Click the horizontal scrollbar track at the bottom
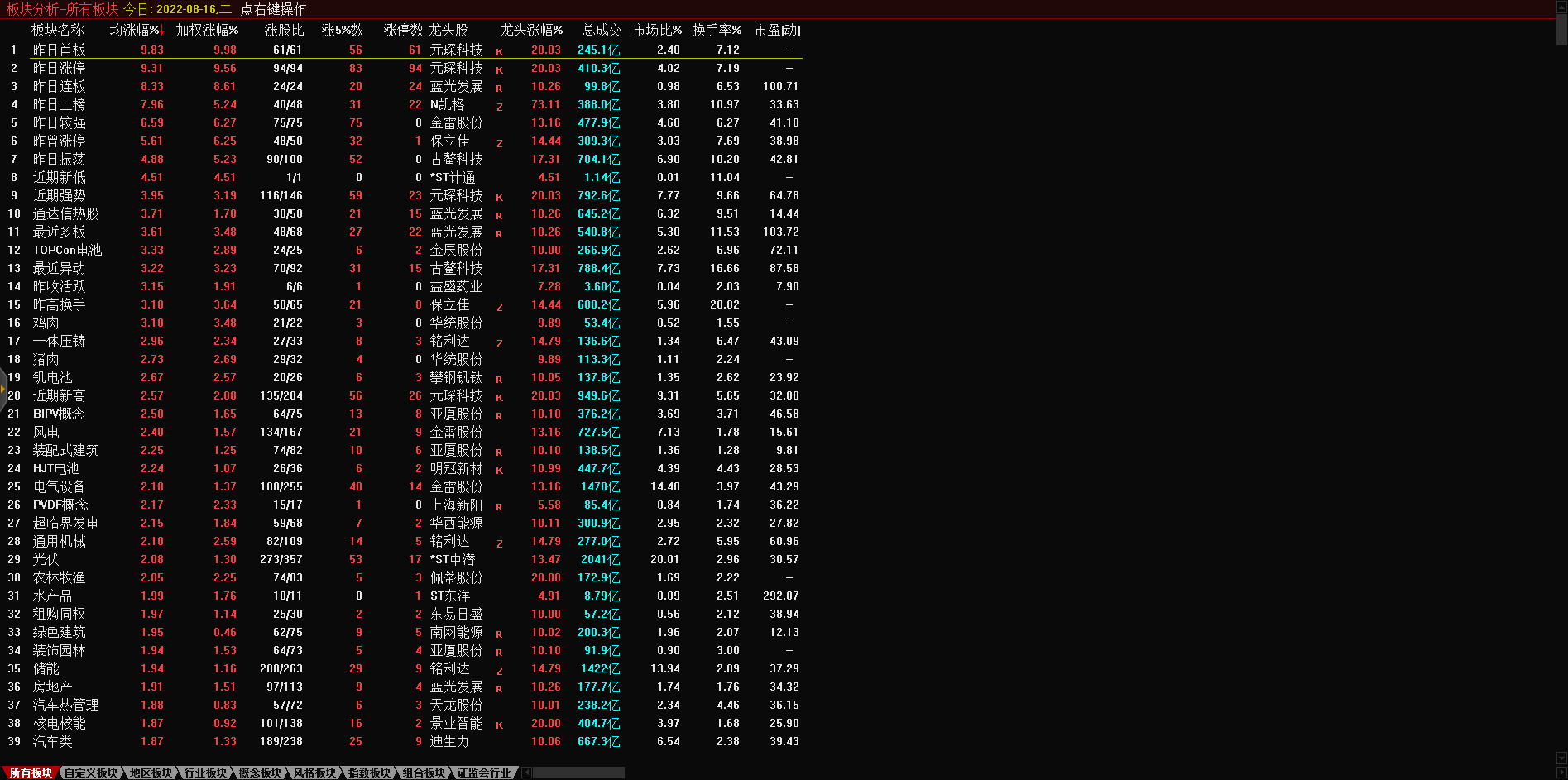 579,773
